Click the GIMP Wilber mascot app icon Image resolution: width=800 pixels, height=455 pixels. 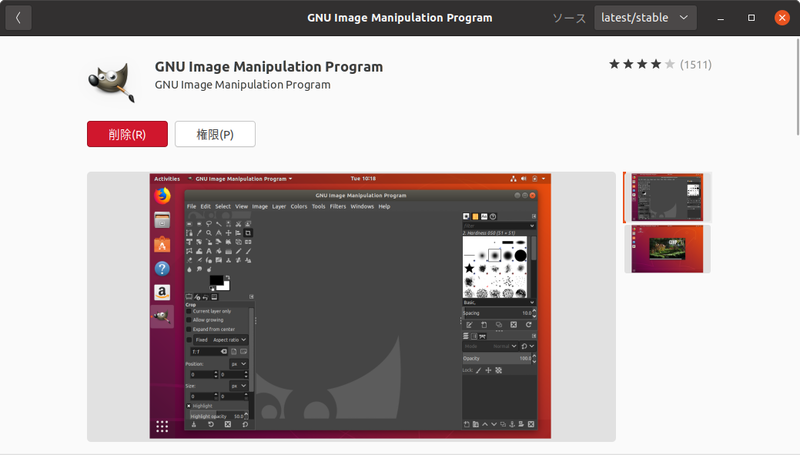click(x=112, y=82)
